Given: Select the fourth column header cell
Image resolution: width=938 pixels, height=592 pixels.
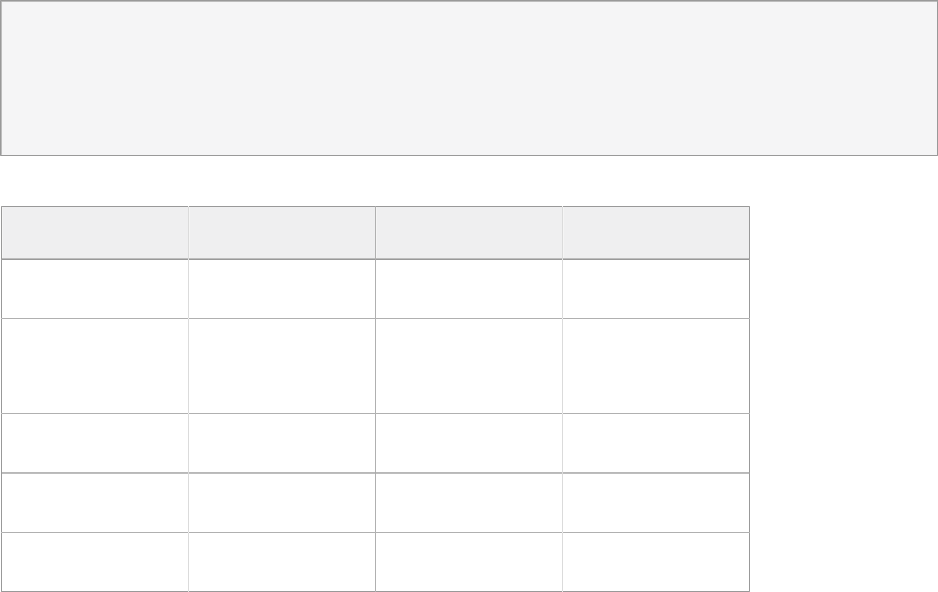Looking at the screenshot, I should (656, 233).
